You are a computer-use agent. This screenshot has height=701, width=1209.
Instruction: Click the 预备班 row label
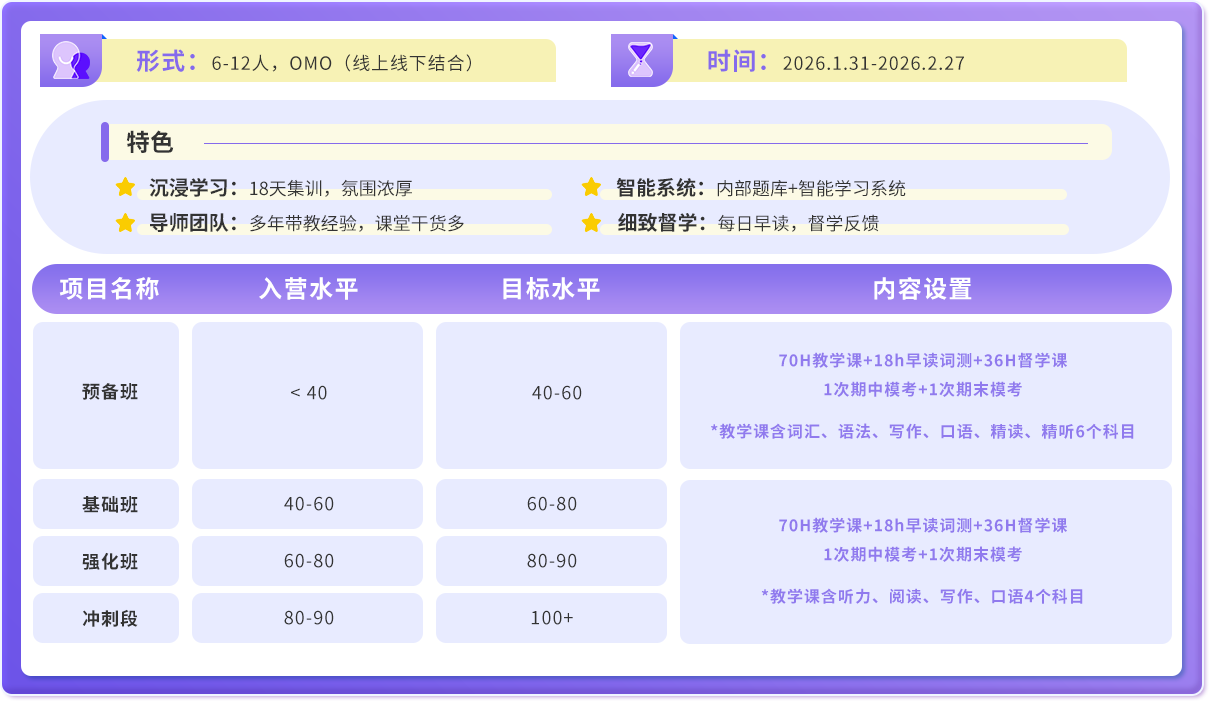pos(109,393)
